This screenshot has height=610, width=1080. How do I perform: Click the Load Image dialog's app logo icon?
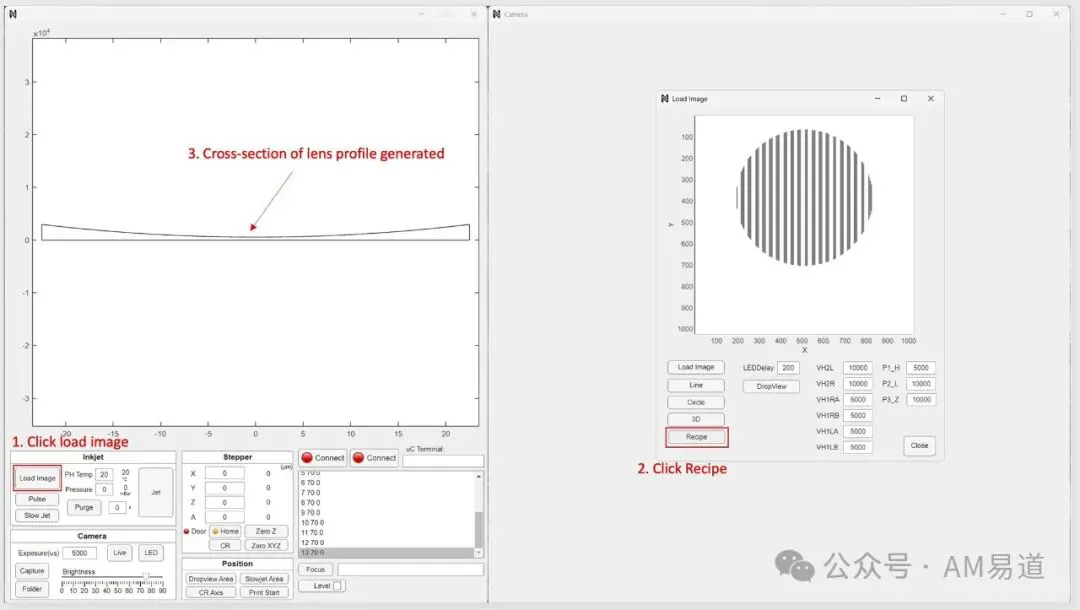click(x=665, y=99)
